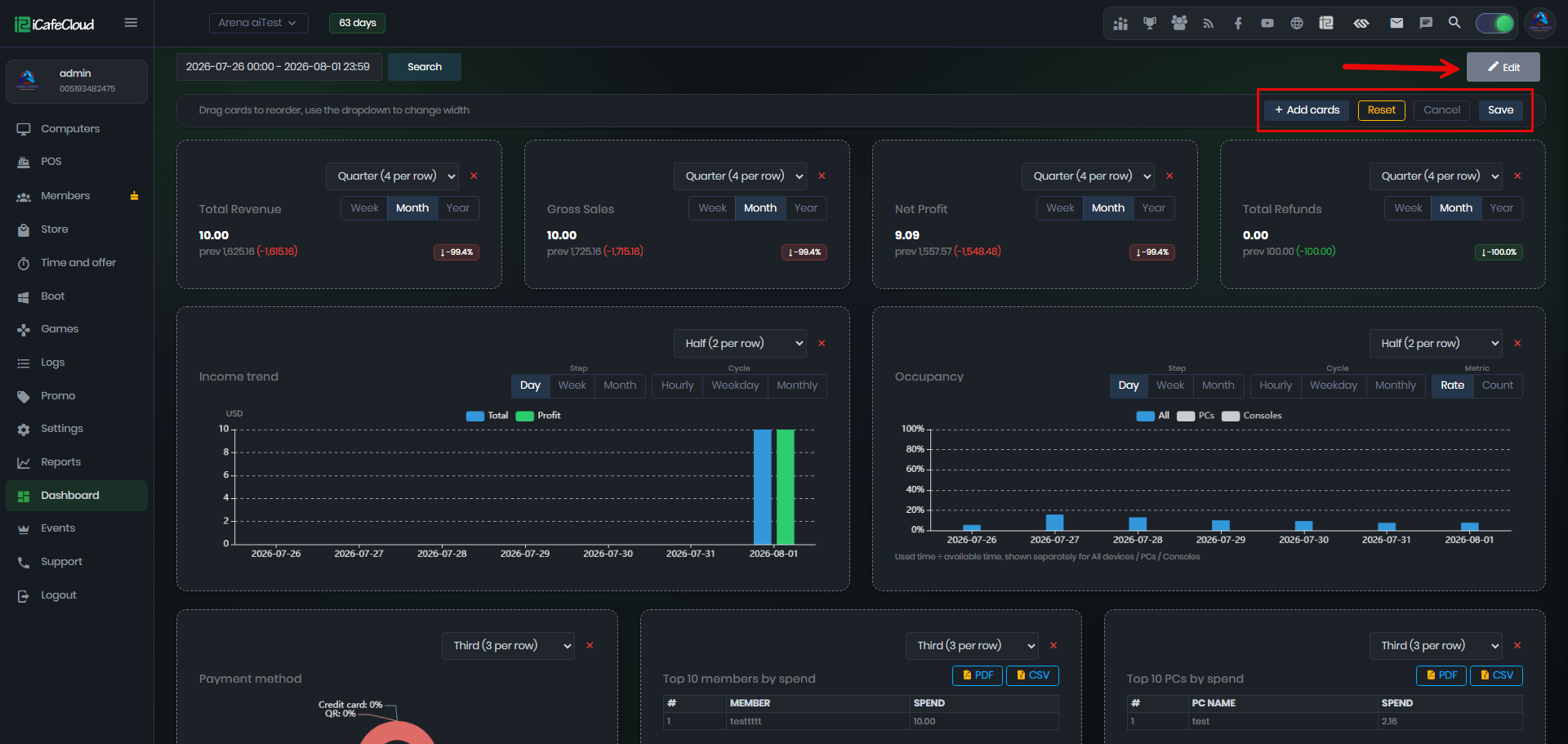Open the chat message icon

[x=1426, y=23]
